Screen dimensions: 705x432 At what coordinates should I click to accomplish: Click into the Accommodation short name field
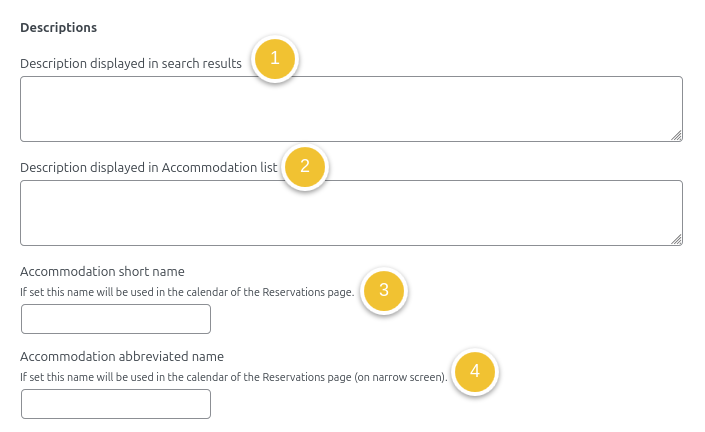(x=116, y=319)
